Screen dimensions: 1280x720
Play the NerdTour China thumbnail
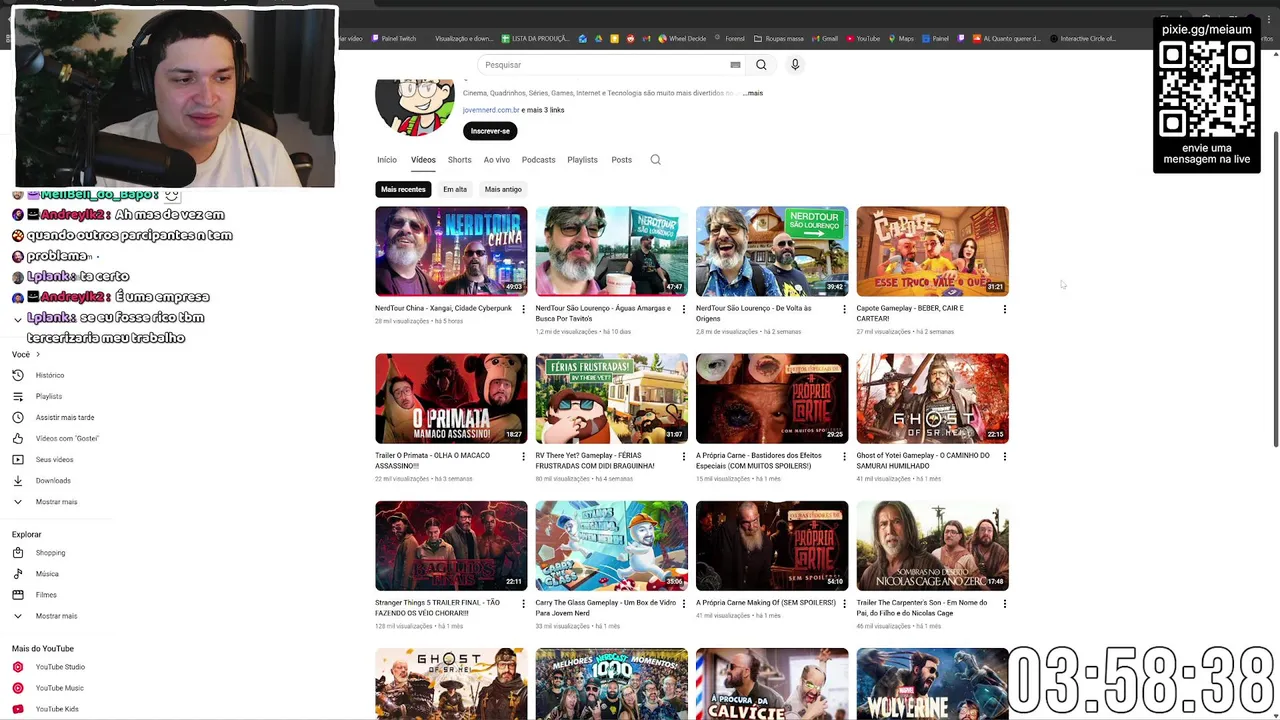click(451, 251)
